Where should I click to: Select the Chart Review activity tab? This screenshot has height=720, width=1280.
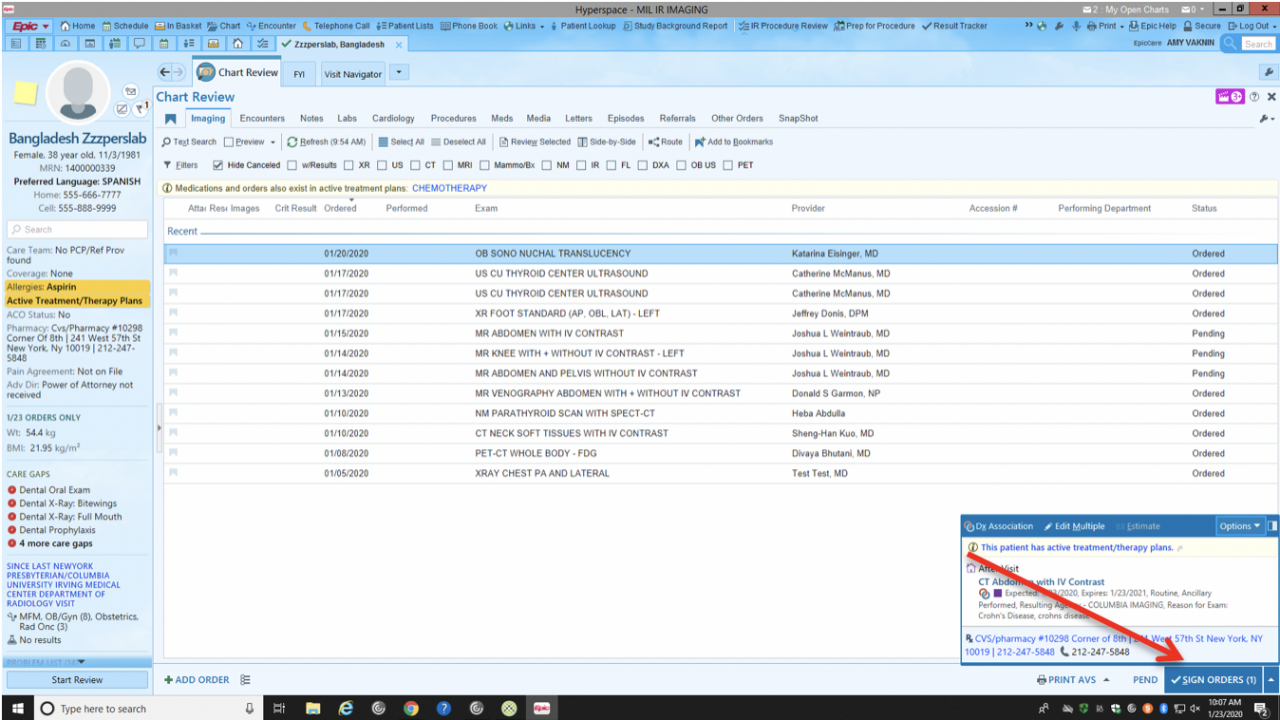pos(237,72)
